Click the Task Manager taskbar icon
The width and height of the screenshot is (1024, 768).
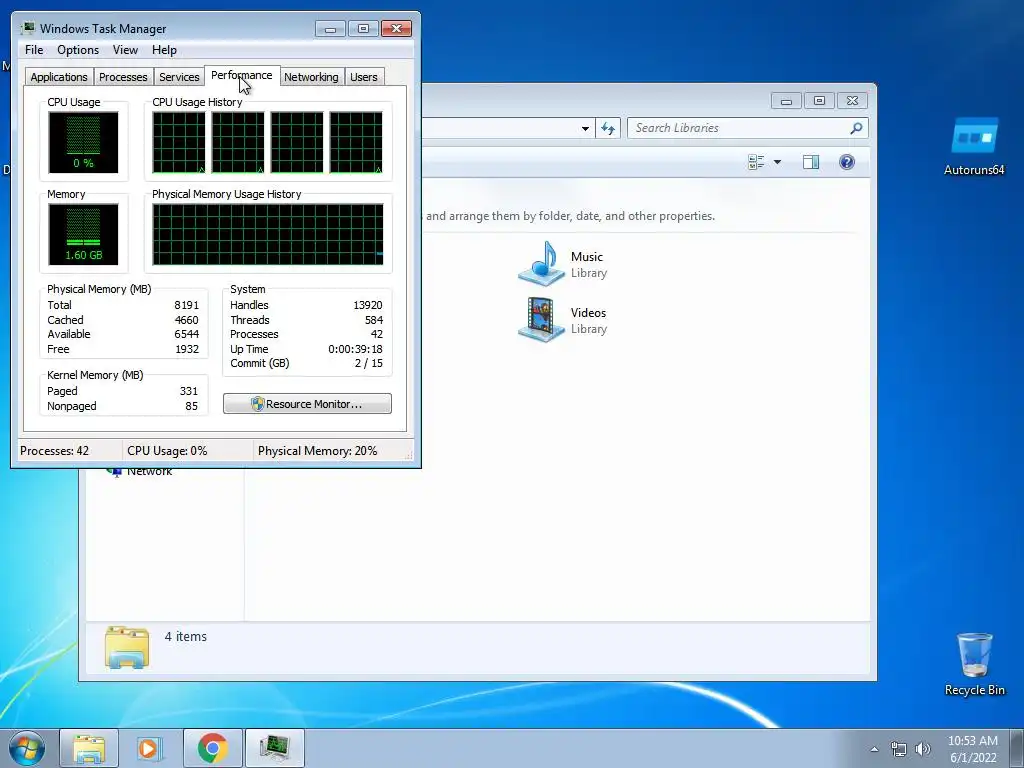coord(274,748)
